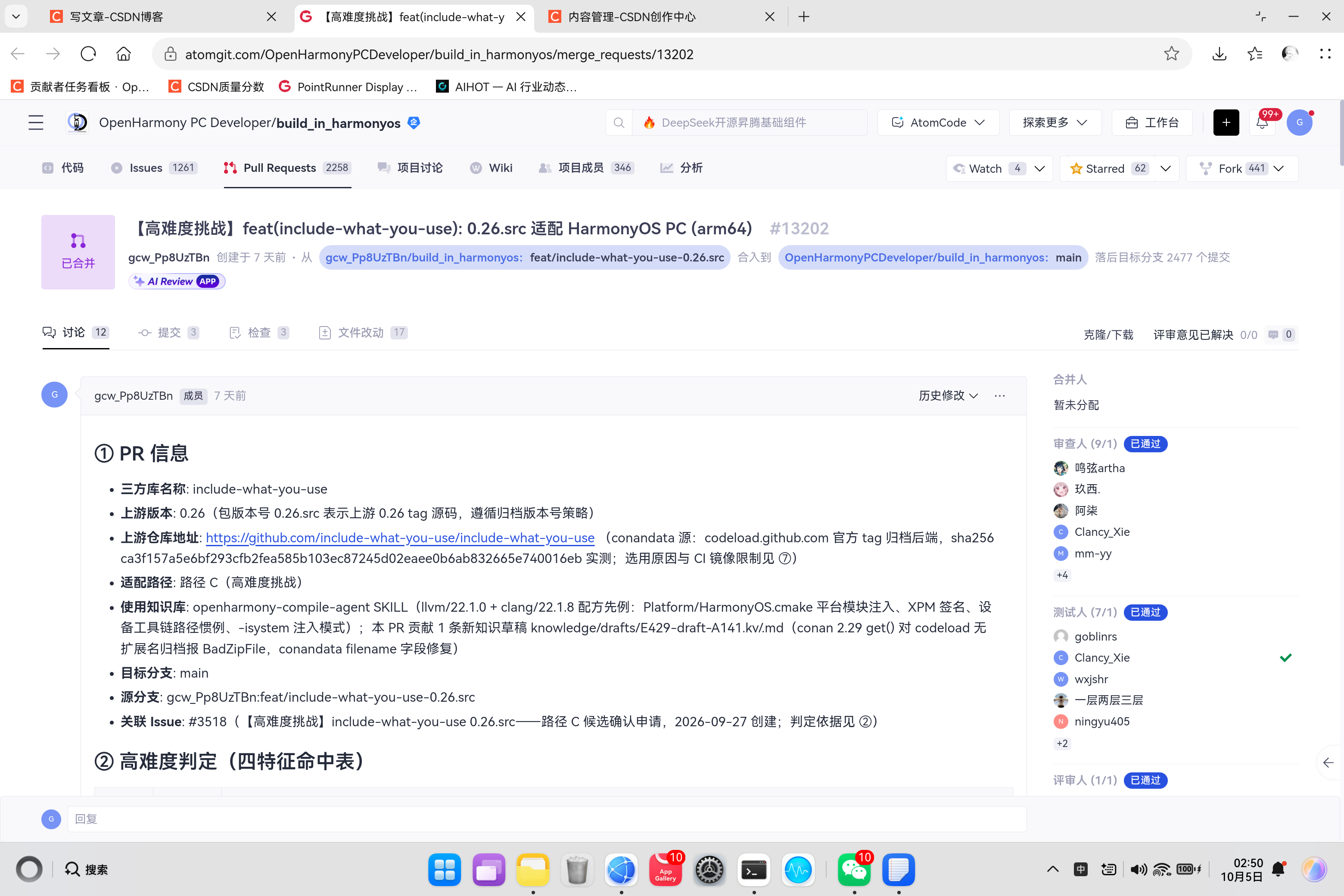Open the notifications bell with 99+ badge
The width and height of the screenshot is (1344, 896).
[1262, 122]
